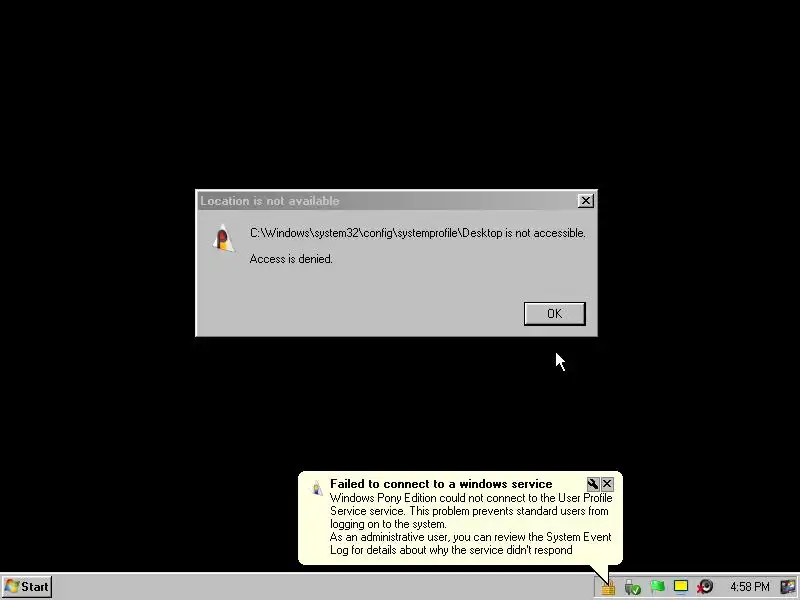Open the green flag Action Center icon

click(657, 587)
